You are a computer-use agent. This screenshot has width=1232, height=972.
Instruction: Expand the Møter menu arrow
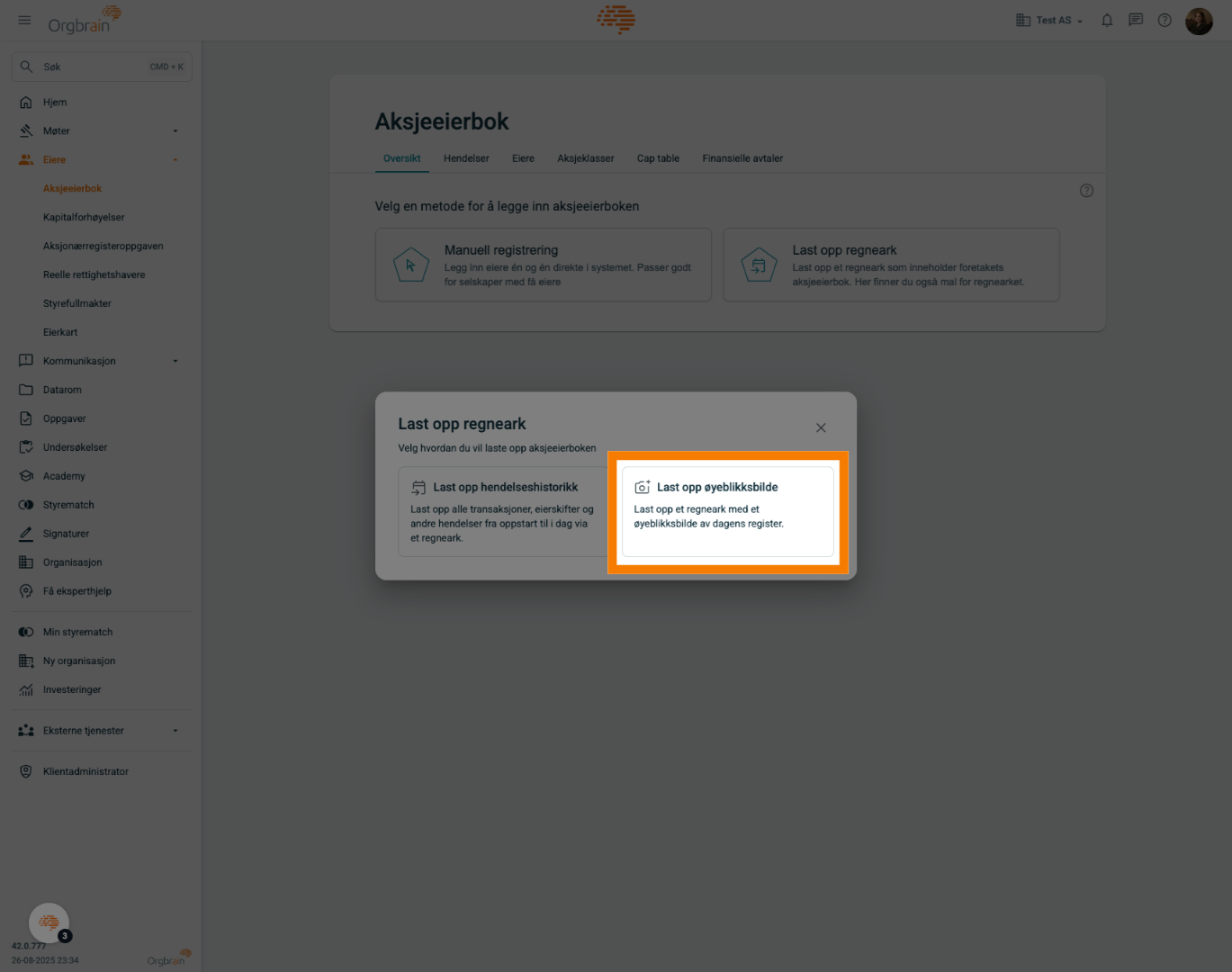(175, 131)
